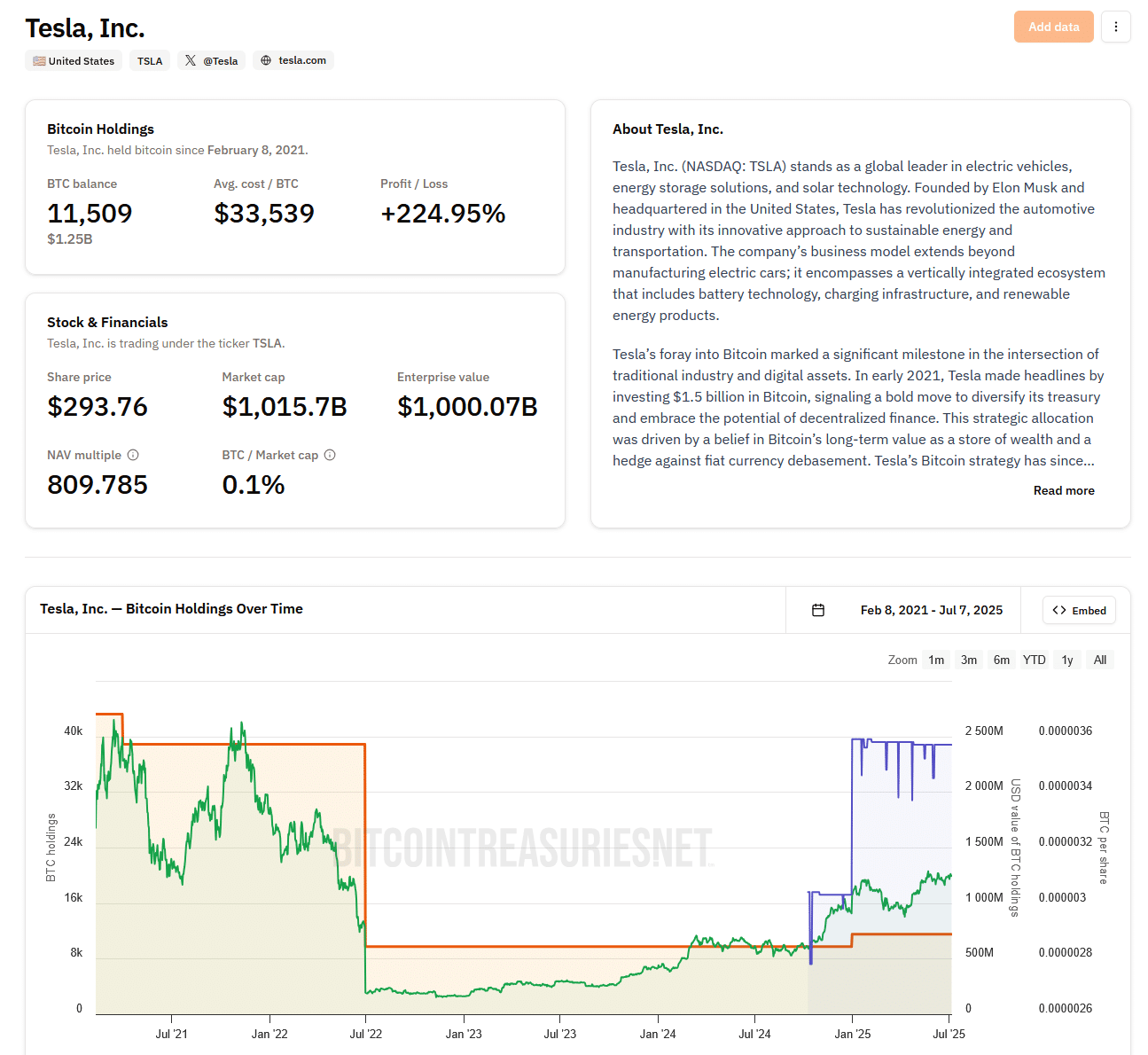Click the 40k BTC holdings axis label
This screenshot has height=1055, width=1148.
tap(73, 731)
